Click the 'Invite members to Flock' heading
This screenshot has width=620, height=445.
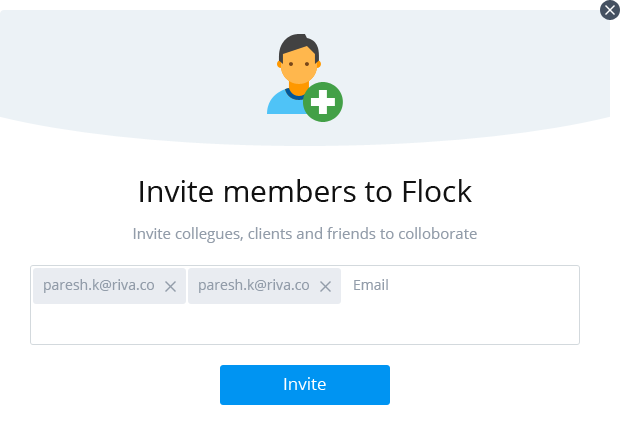(304, 191)
